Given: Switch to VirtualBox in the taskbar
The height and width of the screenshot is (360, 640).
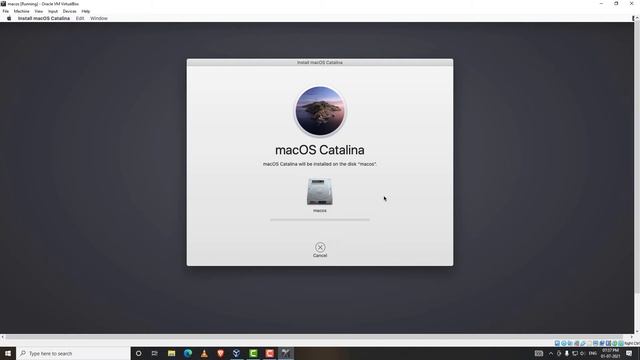Looking at the screenshot, I should pos(237,353).
